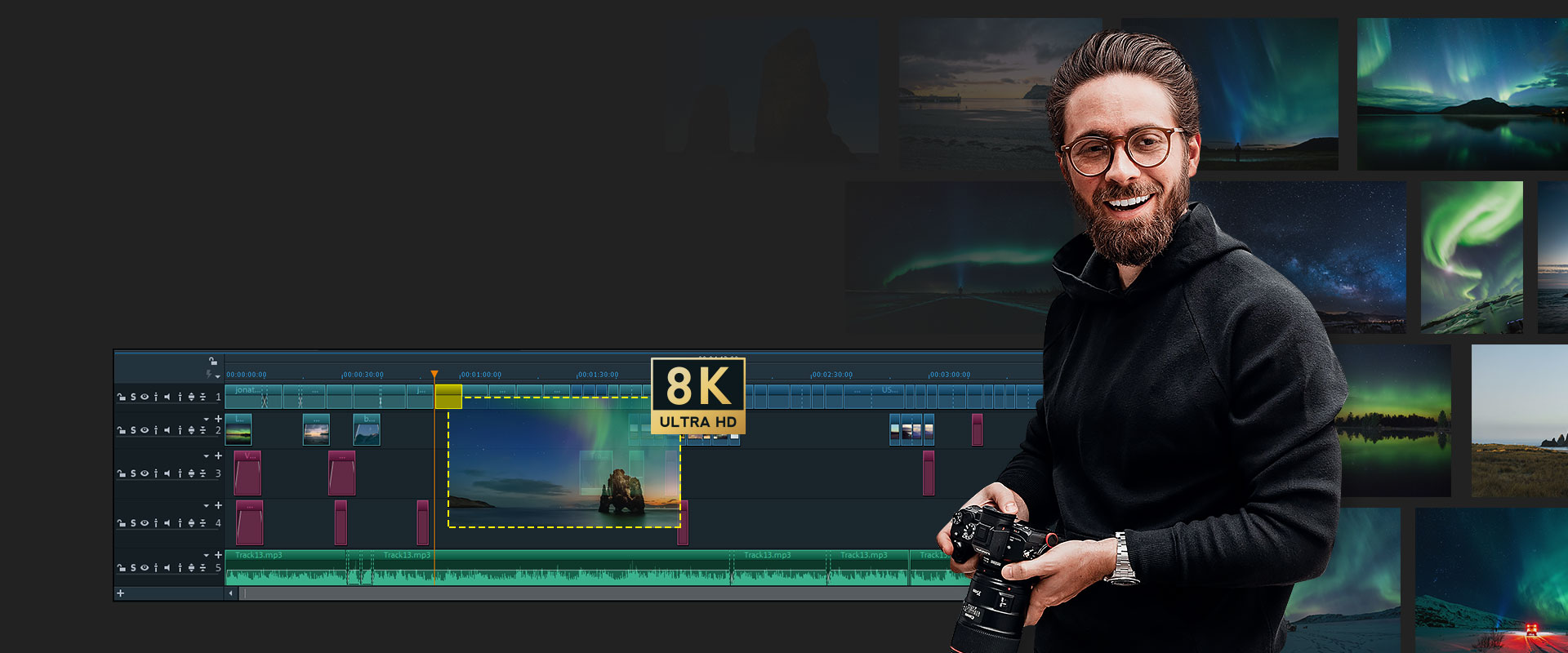1568x653 pixels.
Task: Click the plus icon above track 3 header
Action: (218, 455)
